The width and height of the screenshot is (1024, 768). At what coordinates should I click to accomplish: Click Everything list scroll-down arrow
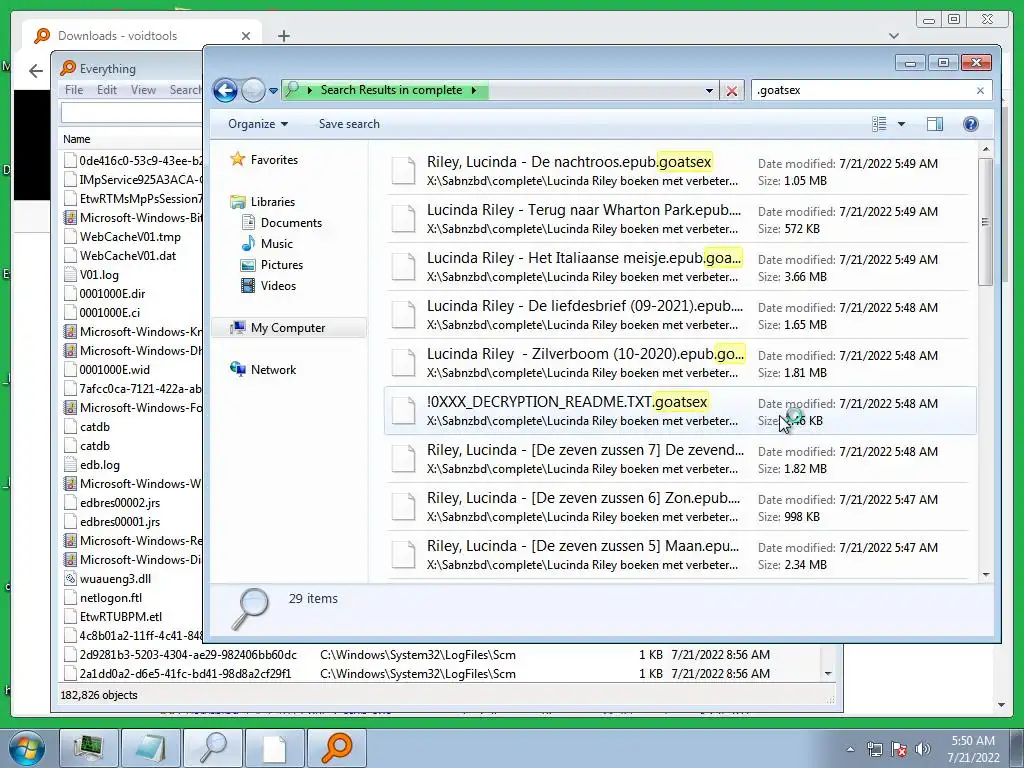[828, 673]
